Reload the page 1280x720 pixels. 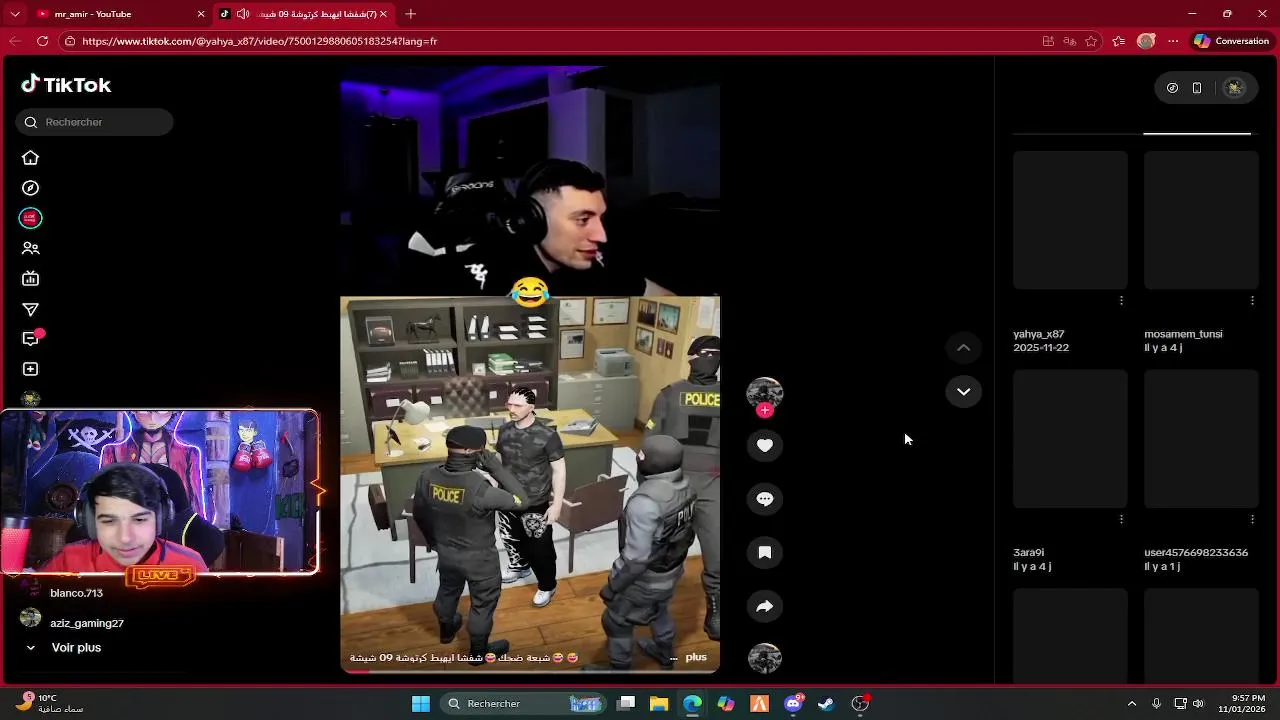tap(42, 41)
